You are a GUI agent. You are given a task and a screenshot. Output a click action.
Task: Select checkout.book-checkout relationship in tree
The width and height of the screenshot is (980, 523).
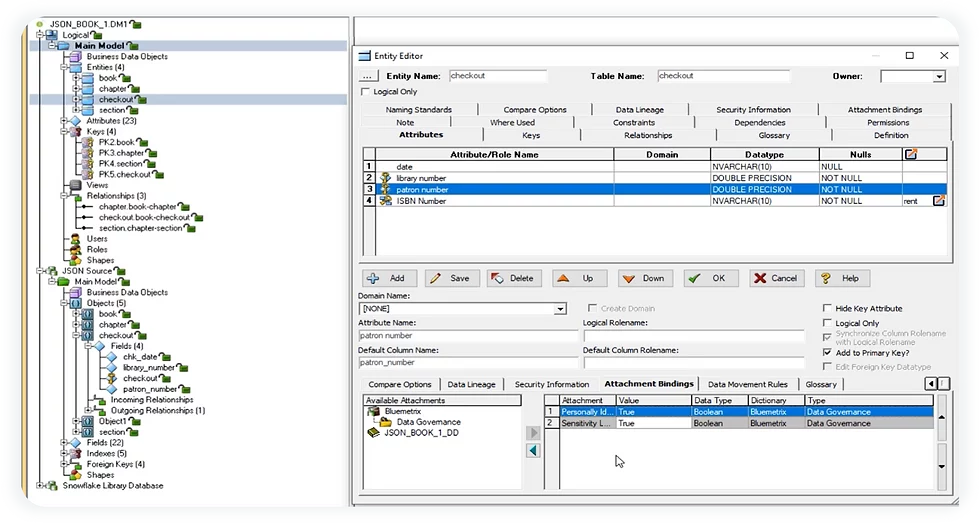144,217
